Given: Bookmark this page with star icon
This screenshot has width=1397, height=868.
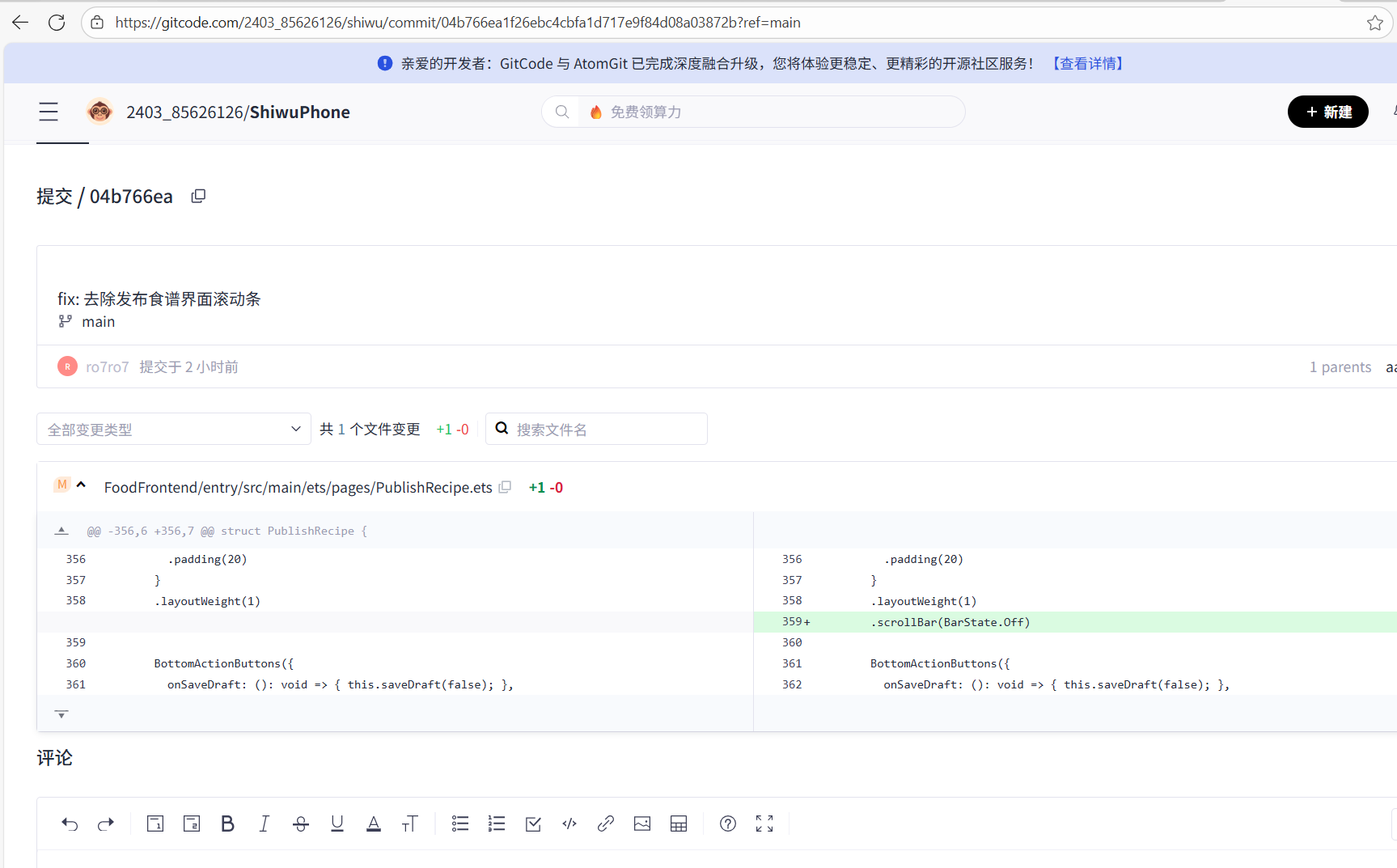Looking at the screenshot, I should tap(1374, 23).
